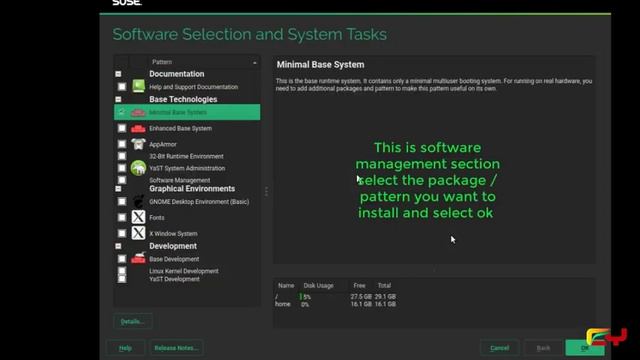The height and width of the screenshot is (360, 640).
Task: Check the Linux Kernel Development checkbox
Action: [x=122, y=271]
